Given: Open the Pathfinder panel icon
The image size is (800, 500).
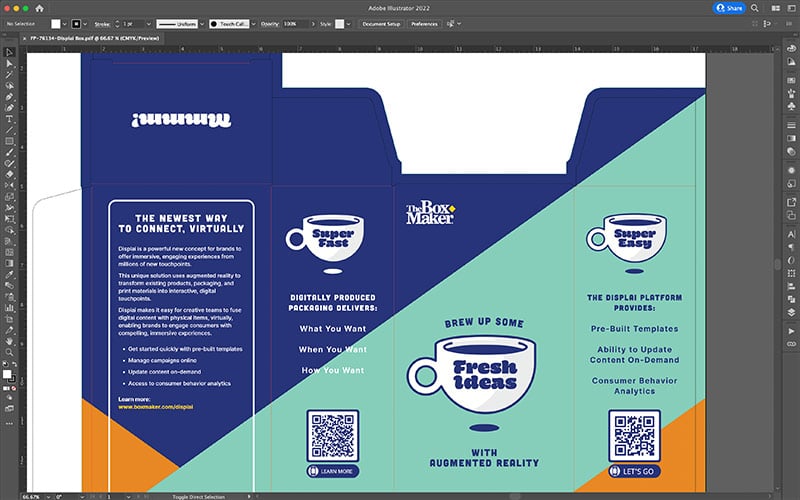Looking at the screenshot, I should [x=791, y=299].
